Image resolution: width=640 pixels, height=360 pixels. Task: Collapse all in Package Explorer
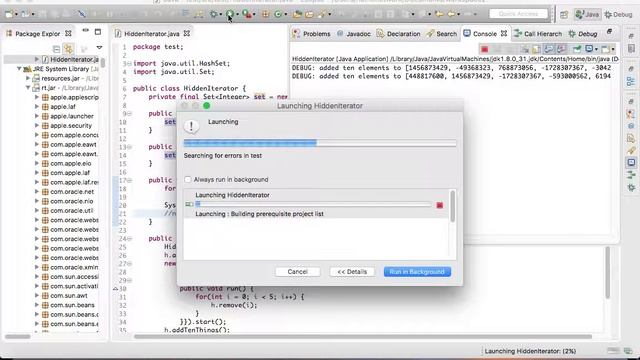coord(56,49)
